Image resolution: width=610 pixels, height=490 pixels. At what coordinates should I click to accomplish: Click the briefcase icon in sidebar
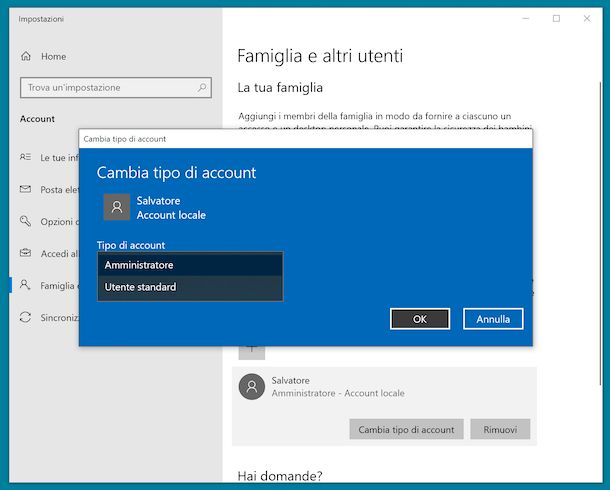click(25, 253)
